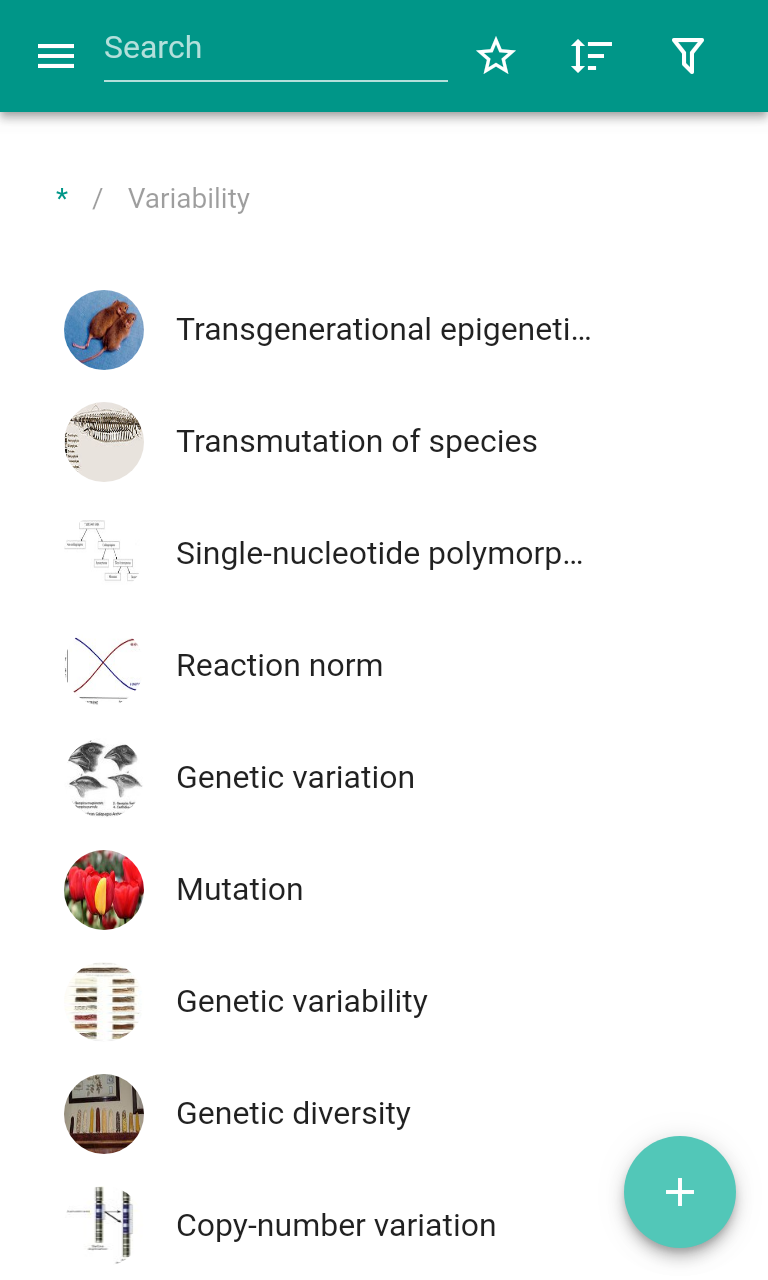Go to root asterisk breadcrumb
768x1280 pixels.
(62, 198)
